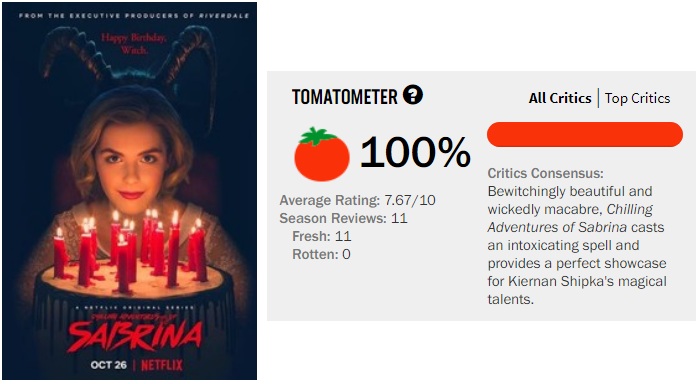Click the Fresh: 11 count
The width and height of the screenshot is (700, 384).
click(x=321, y=236)
